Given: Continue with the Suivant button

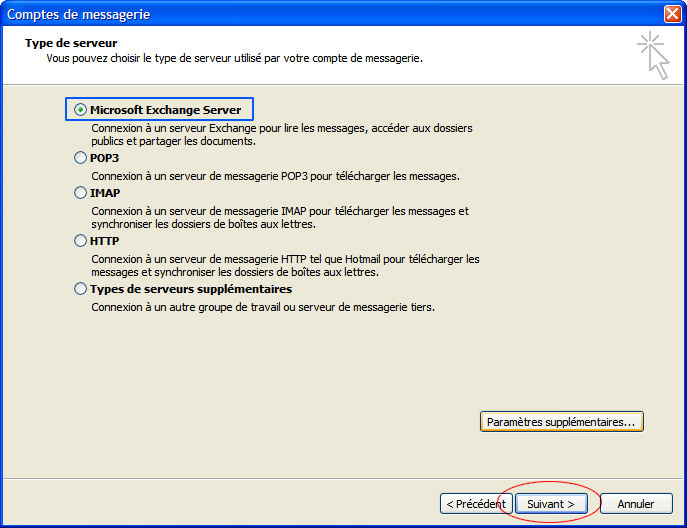Looking at the screenshot, I should (551, 504).
